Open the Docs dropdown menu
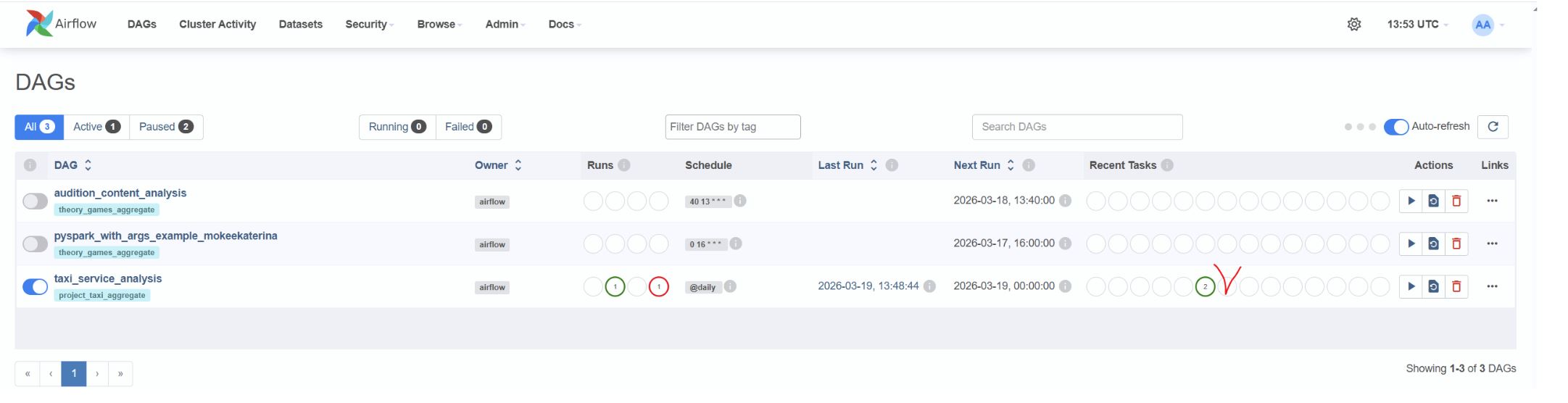Image resolution: width=1568 pixels, height=403 pixels. coord(565,24)
